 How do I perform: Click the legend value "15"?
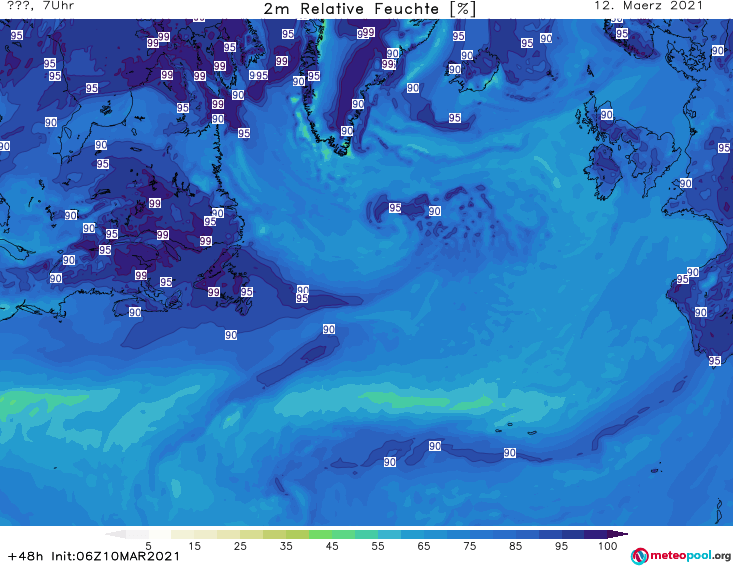(194, 546)
